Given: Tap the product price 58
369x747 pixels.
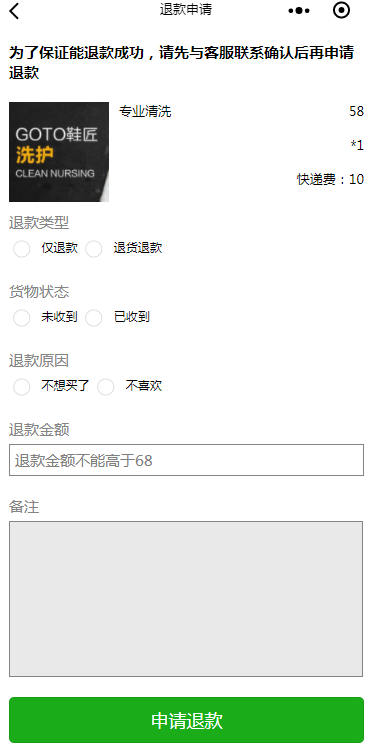Looking at the screenshot, I should [357, 111].
